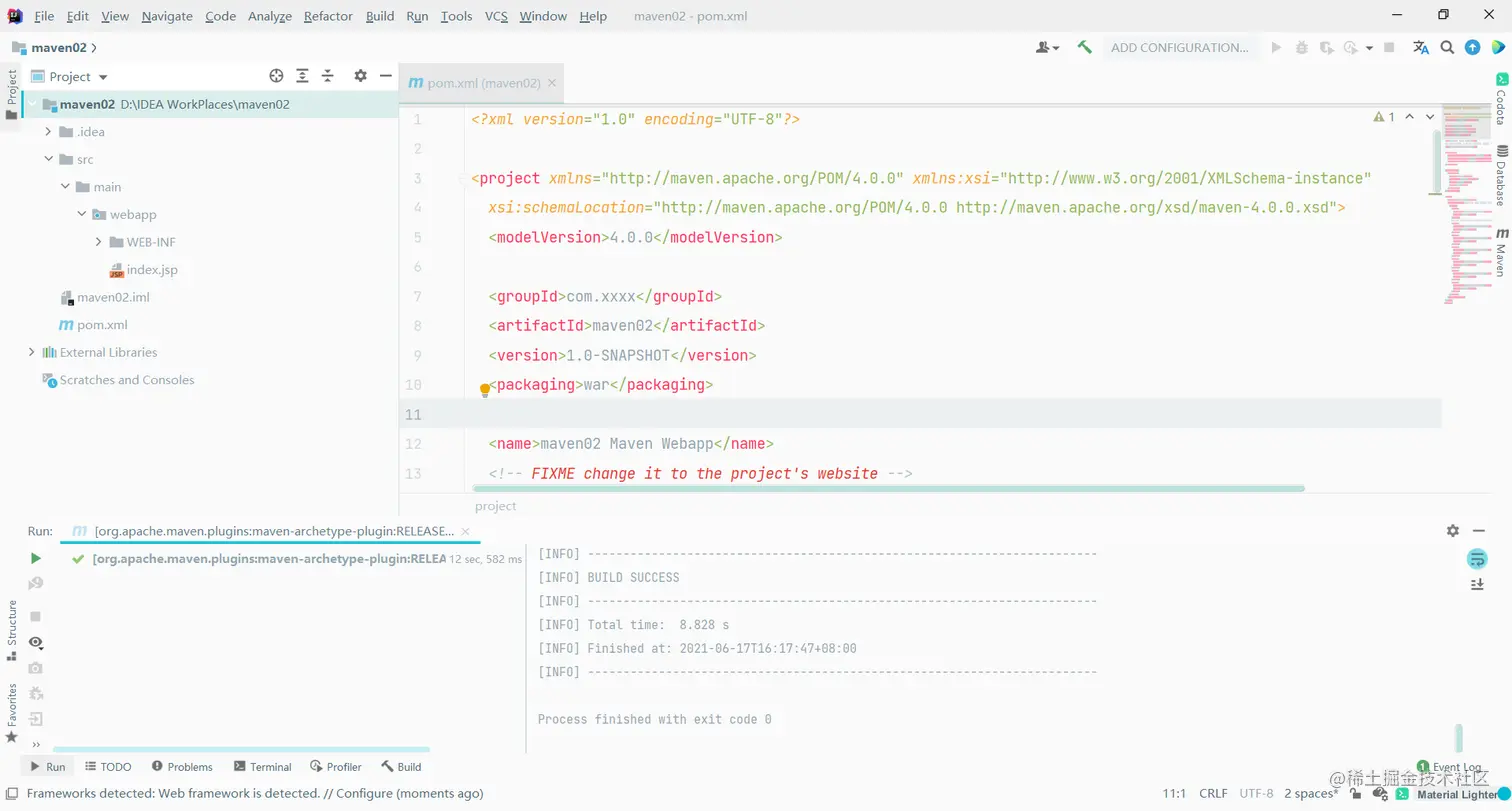This screenshot has height=811, width=1512.
Task: Open Project panel gear settings
Action: tap(360, 76)
